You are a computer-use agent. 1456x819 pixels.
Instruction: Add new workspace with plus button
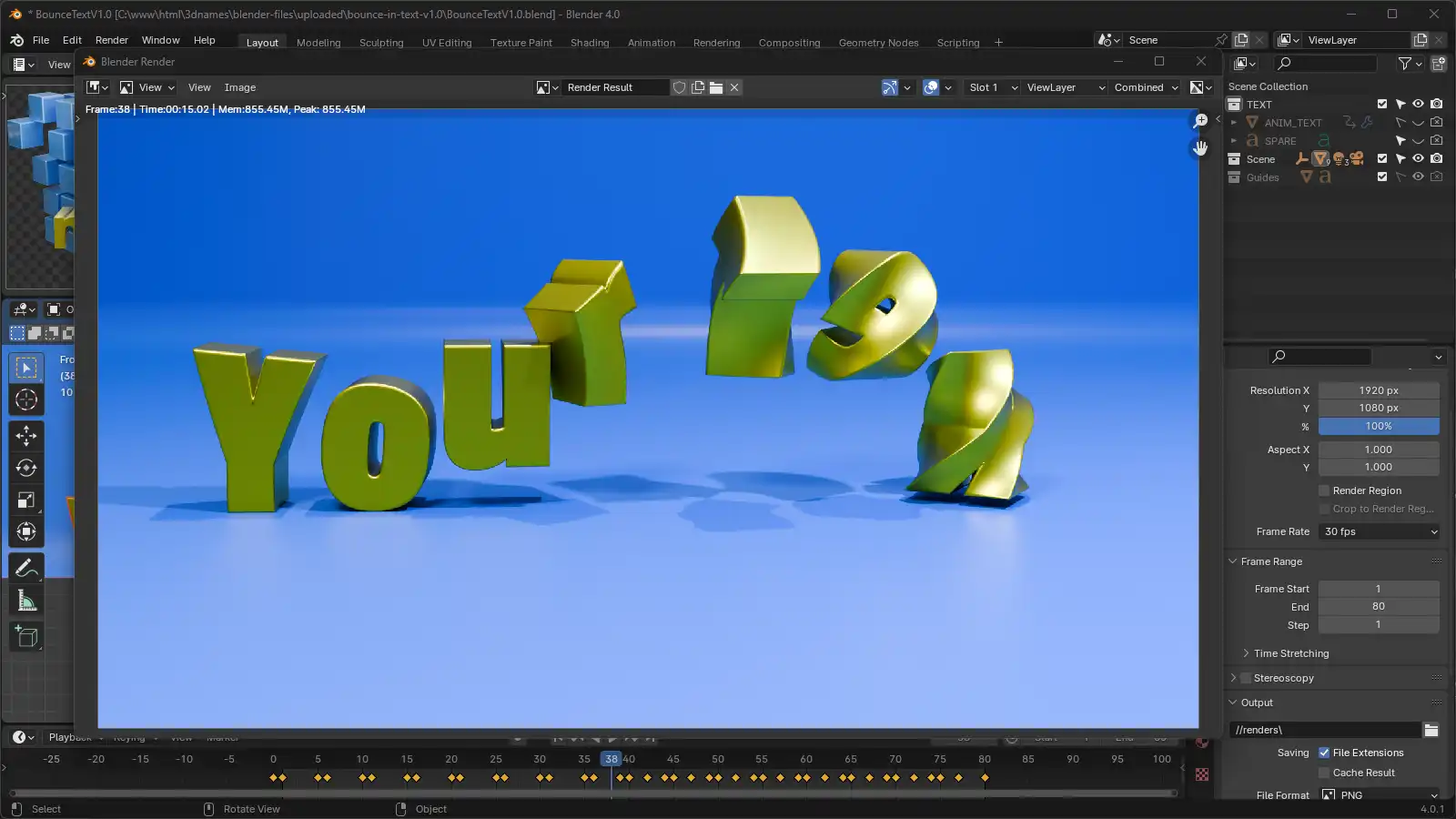click(x=998, y=43)
